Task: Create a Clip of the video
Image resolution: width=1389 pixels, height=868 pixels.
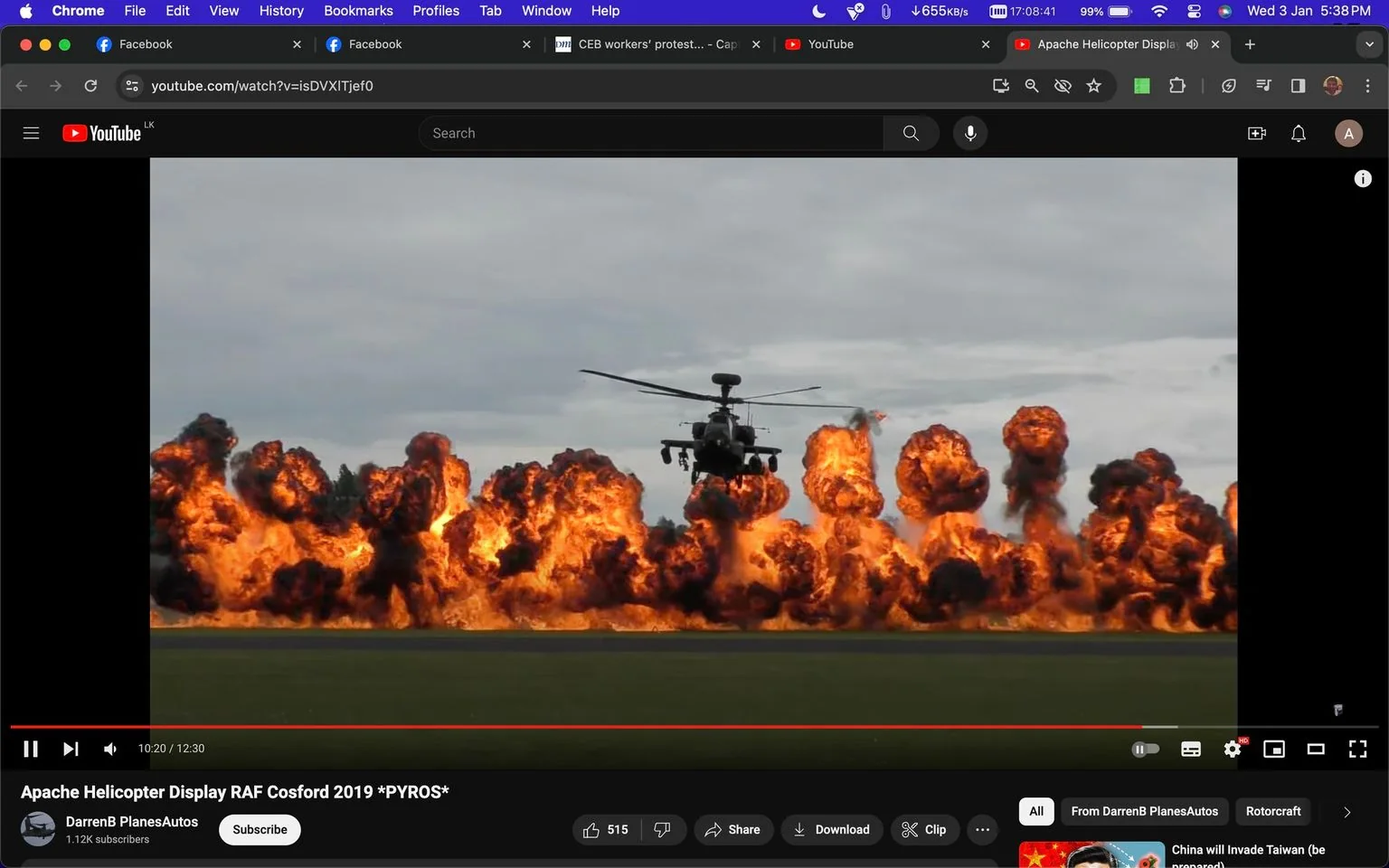Action: tap(924, 829)
